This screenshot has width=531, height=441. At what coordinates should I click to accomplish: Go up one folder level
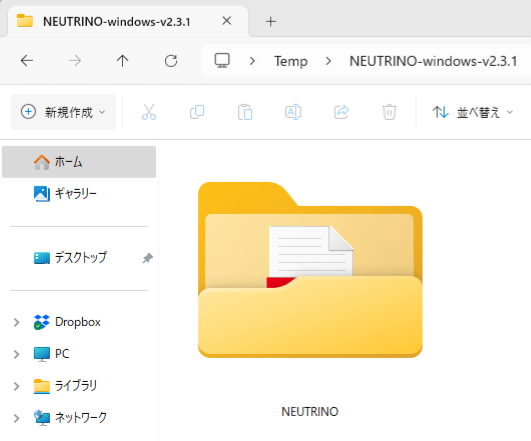click(123, 61)
